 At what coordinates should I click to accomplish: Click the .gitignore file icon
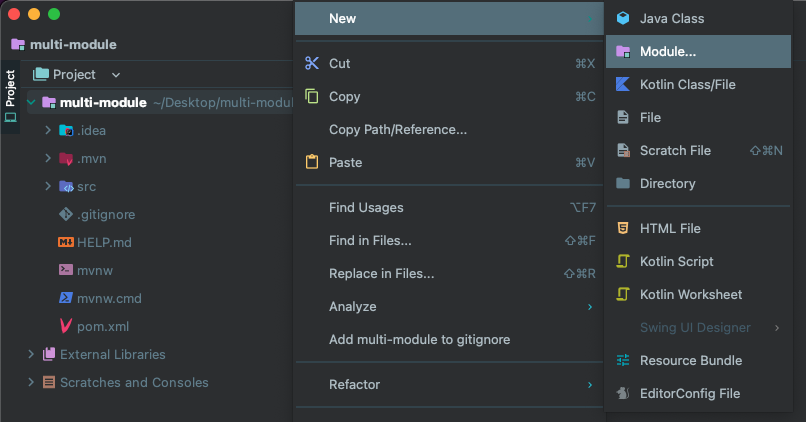coord(66,214)
